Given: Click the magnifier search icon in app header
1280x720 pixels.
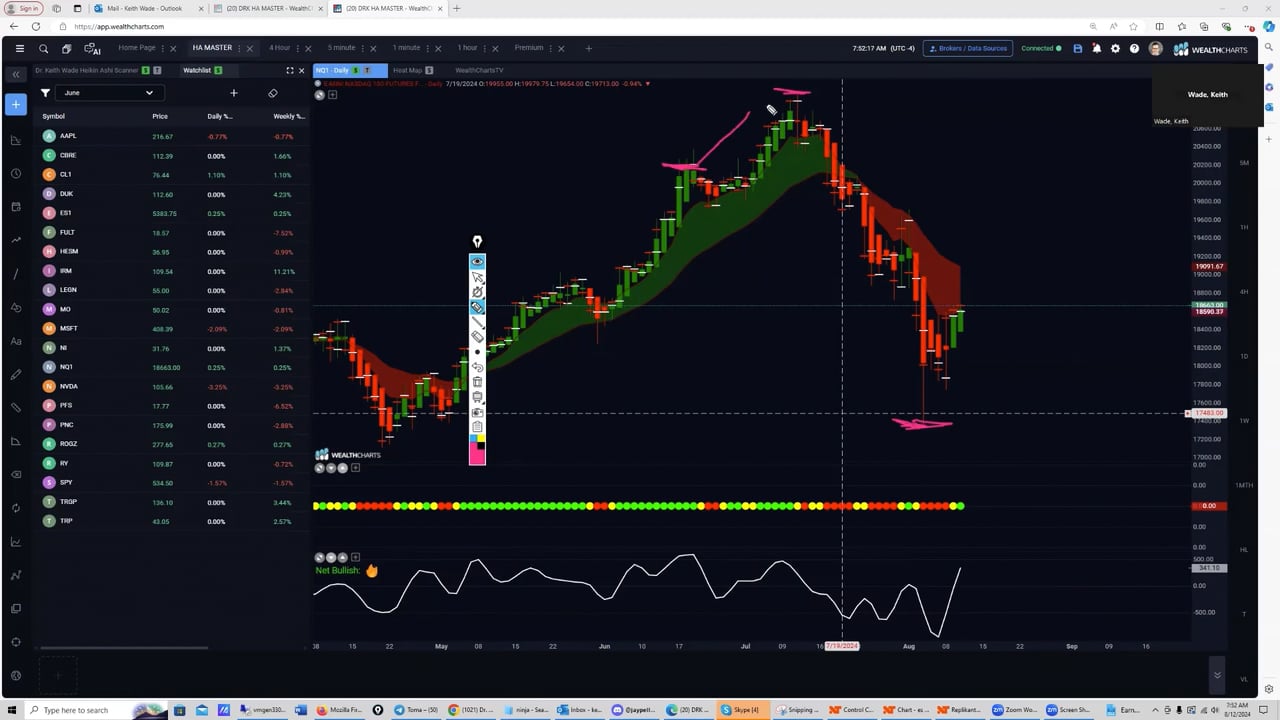Looking at the screenshot, I should click(43, 48).
